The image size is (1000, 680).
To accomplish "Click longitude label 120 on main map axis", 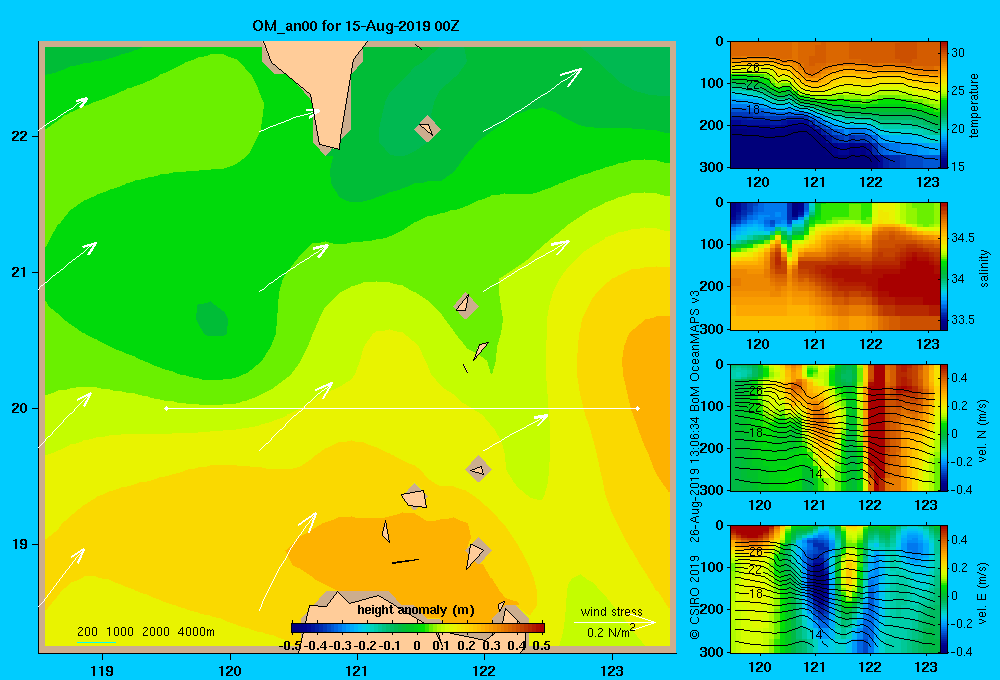I will tap(230, 670).
